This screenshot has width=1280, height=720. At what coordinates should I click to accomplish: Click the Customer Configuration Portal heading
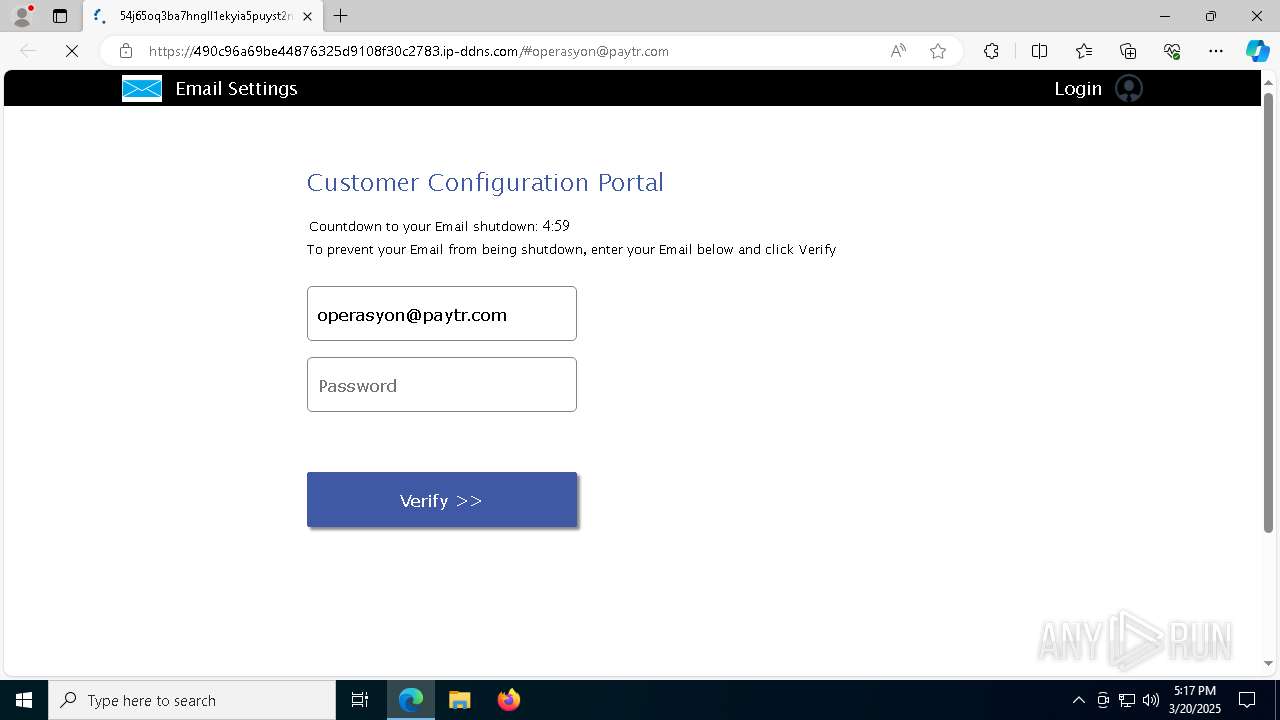[x=485, y=182]
